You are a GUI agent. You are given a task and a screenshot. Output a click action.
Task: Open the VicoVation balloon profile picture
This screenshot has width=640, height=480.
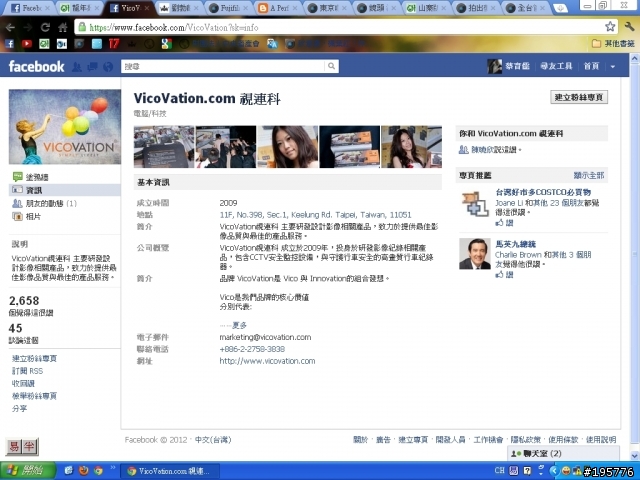[65, 127]
